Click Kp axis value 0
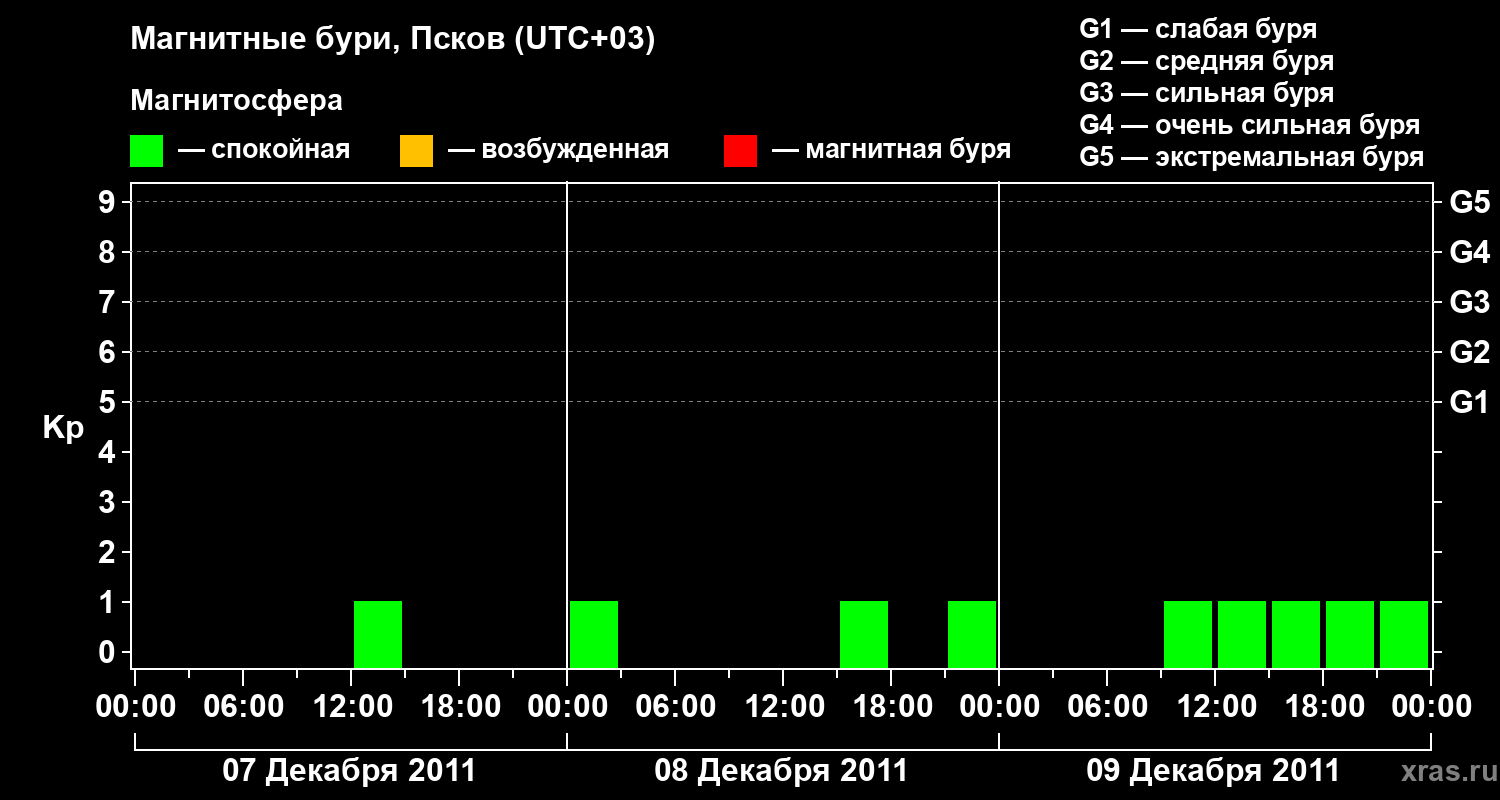 (x=108, y=652)
